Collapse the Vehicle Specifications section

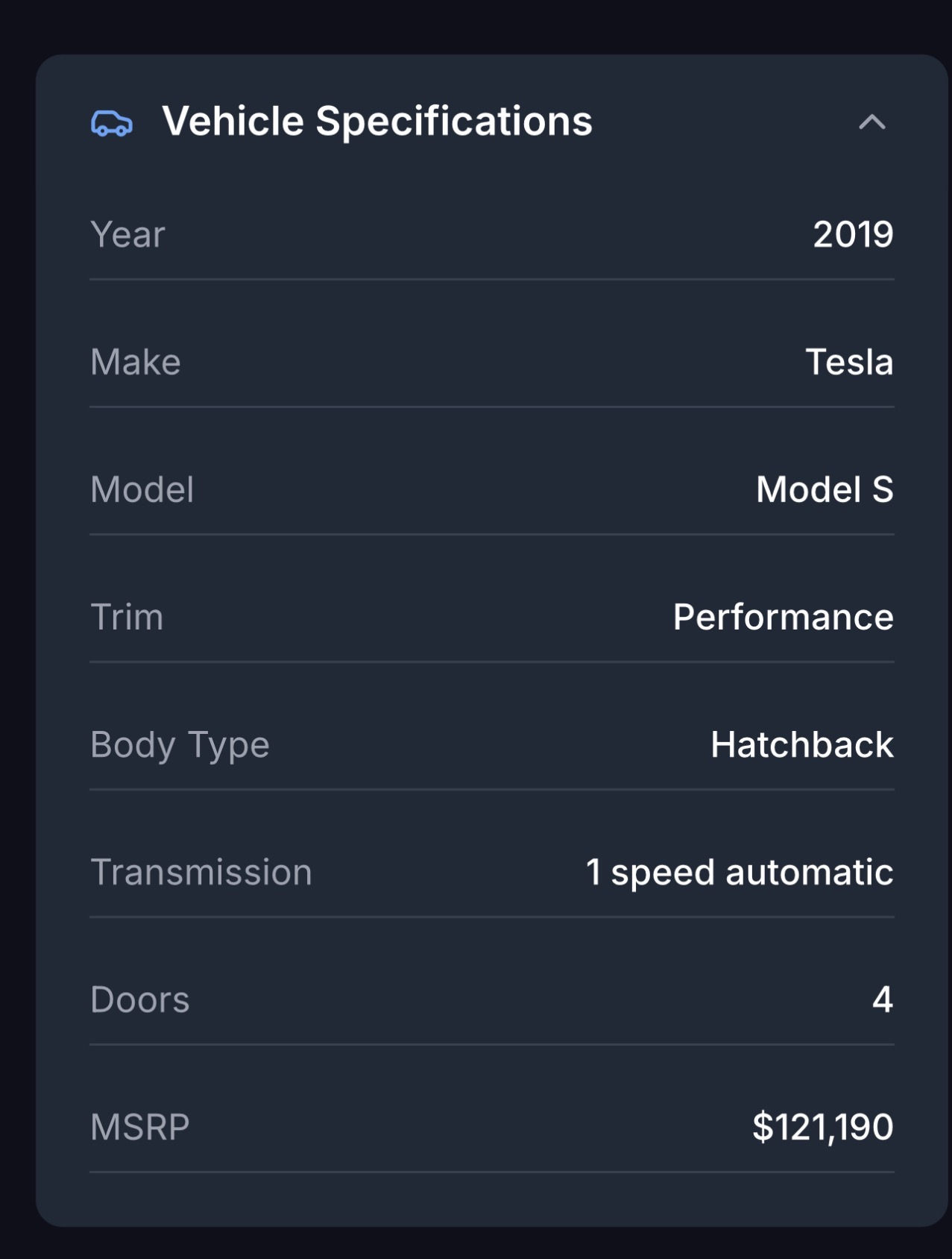[871, 122]
